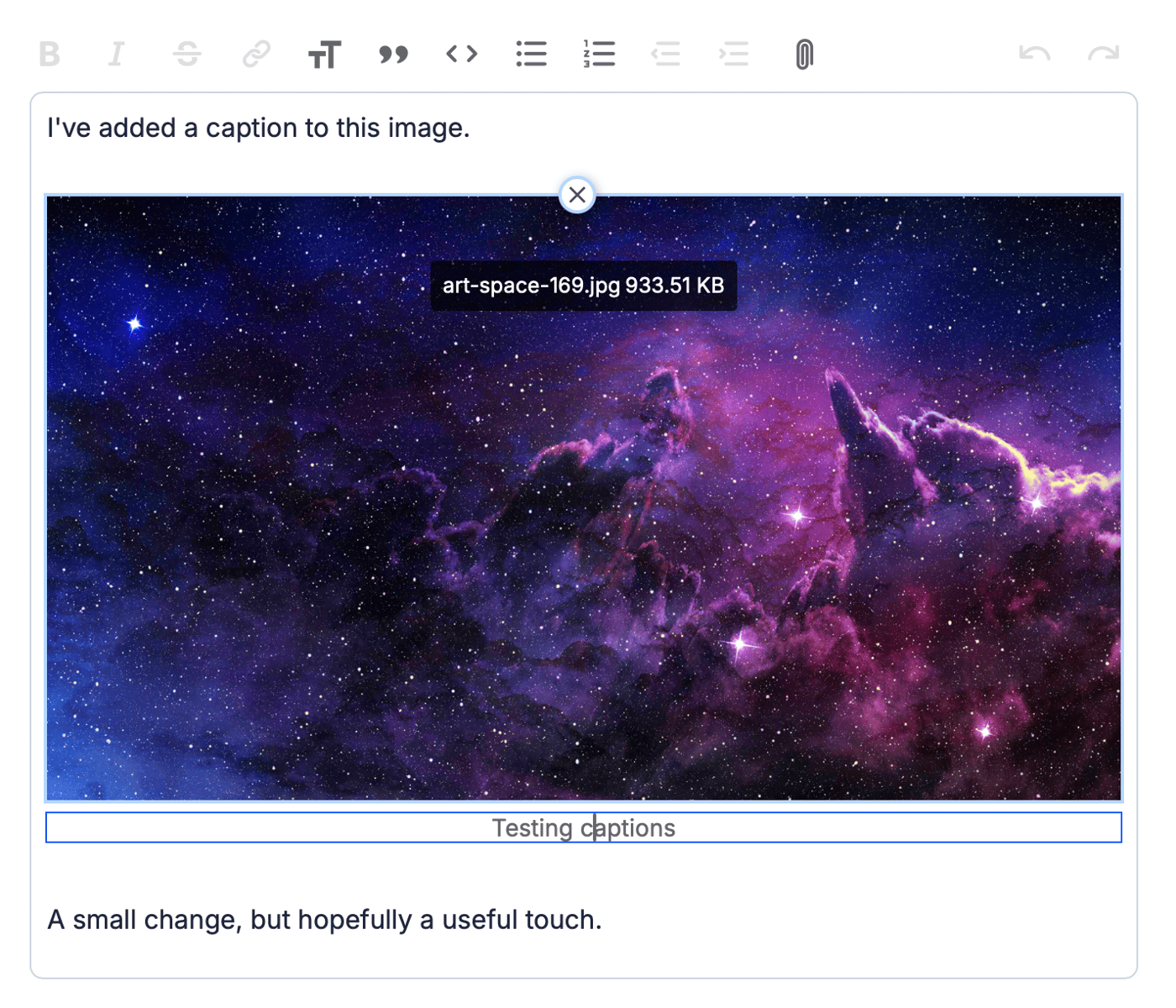Increase the indent level
The width and height of the screenshot is (1176, 1008).
click(x=734, y=55)
